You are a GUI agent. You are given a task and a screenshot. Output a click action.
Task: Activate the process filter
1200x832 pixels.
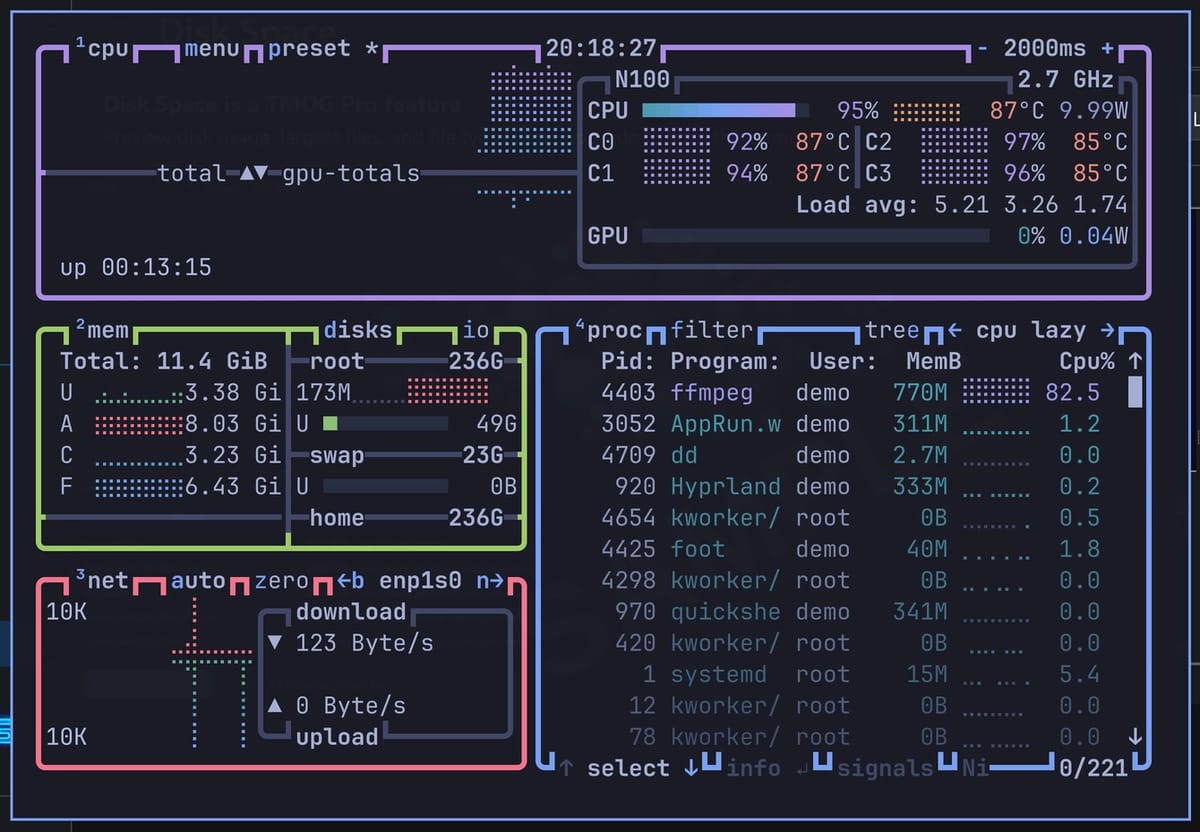[712, 330]
